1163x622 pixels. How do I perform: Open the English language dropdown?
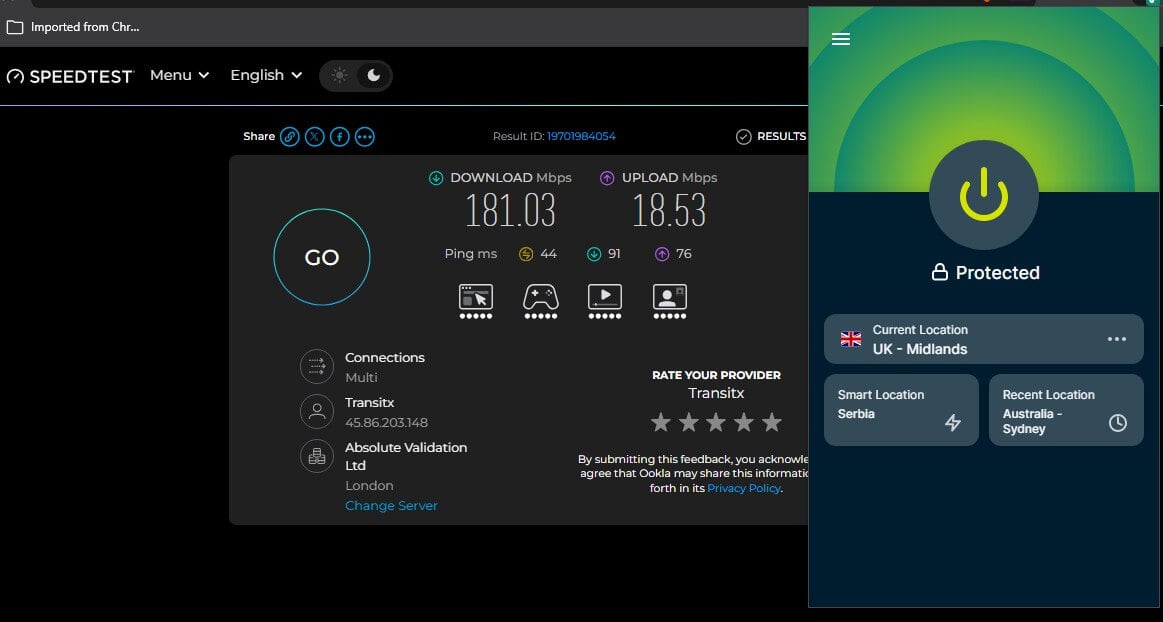point(266,75)
